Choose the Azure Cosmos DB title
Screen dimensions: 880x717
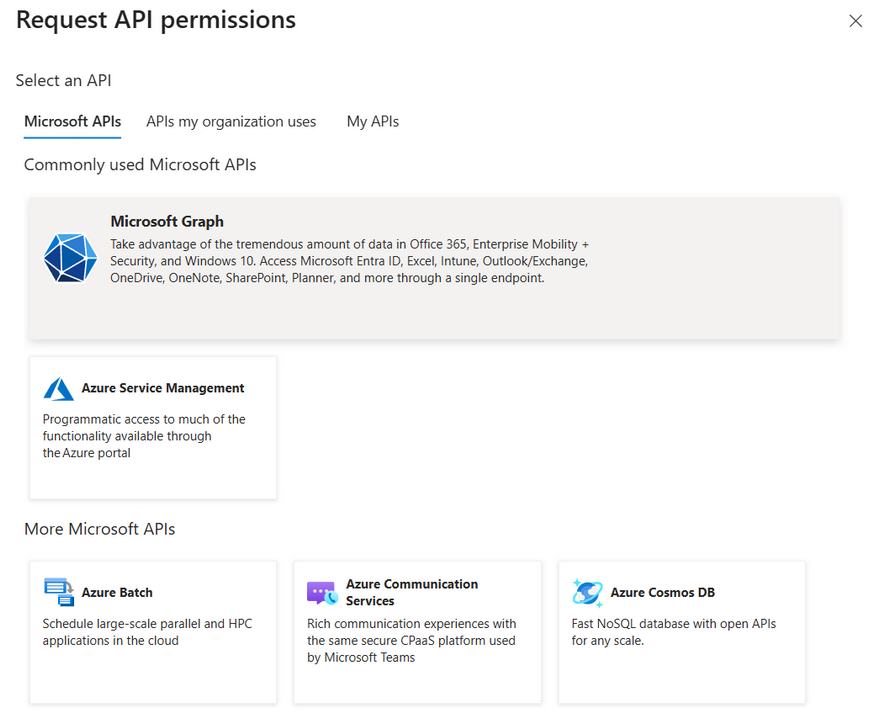coord(663,592)
